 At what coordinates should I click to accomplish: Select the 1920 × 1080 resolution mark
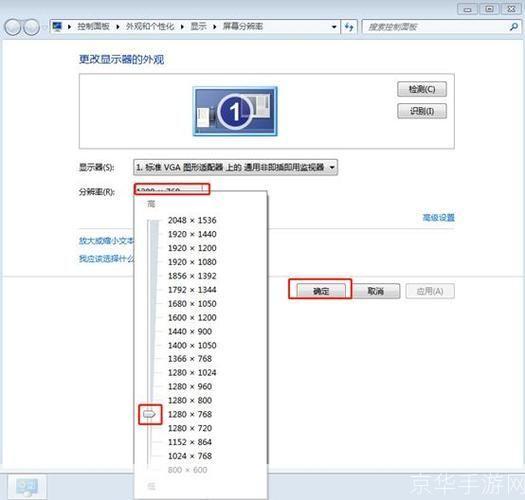192,262
